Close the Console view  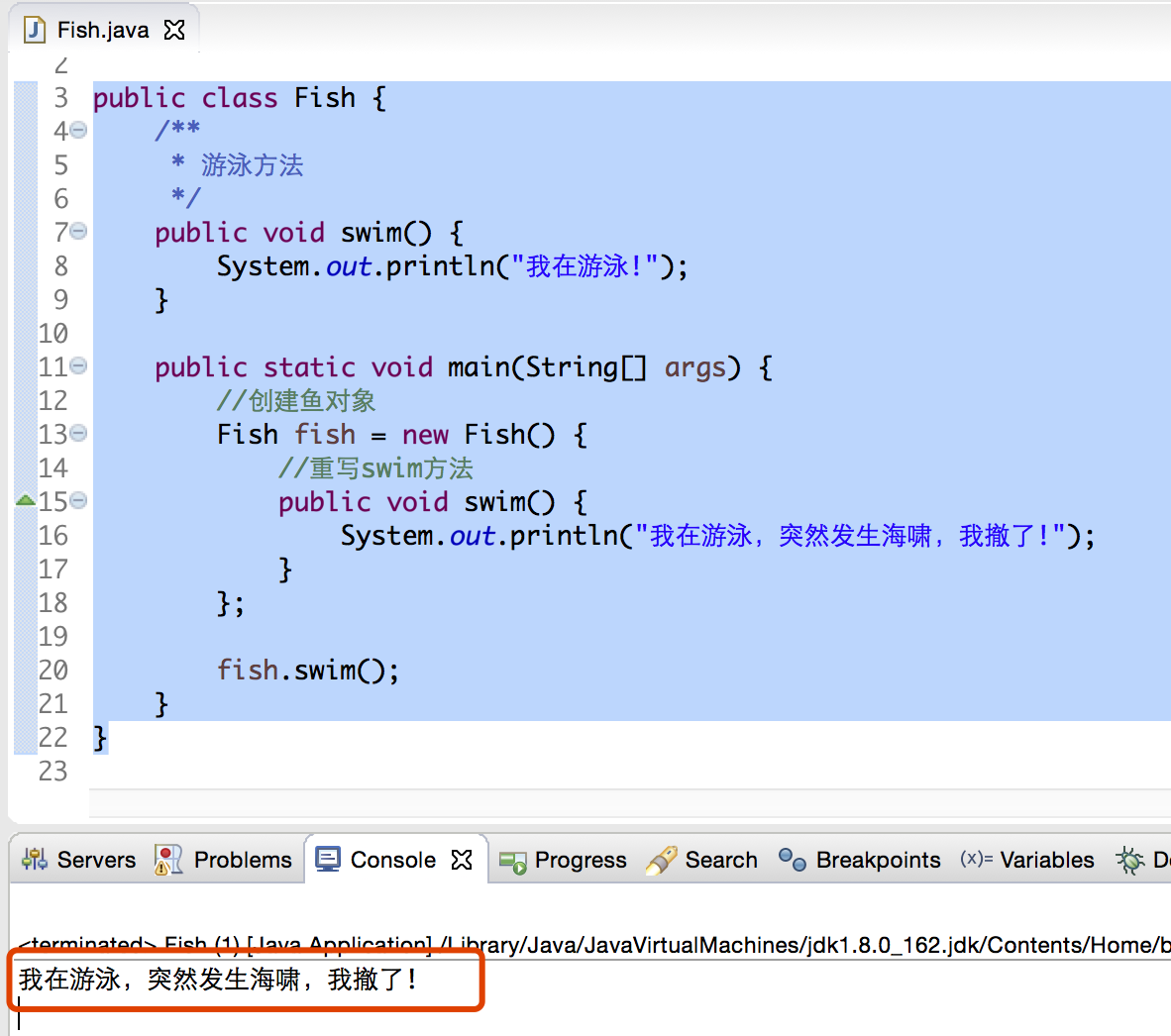(462, 860)
